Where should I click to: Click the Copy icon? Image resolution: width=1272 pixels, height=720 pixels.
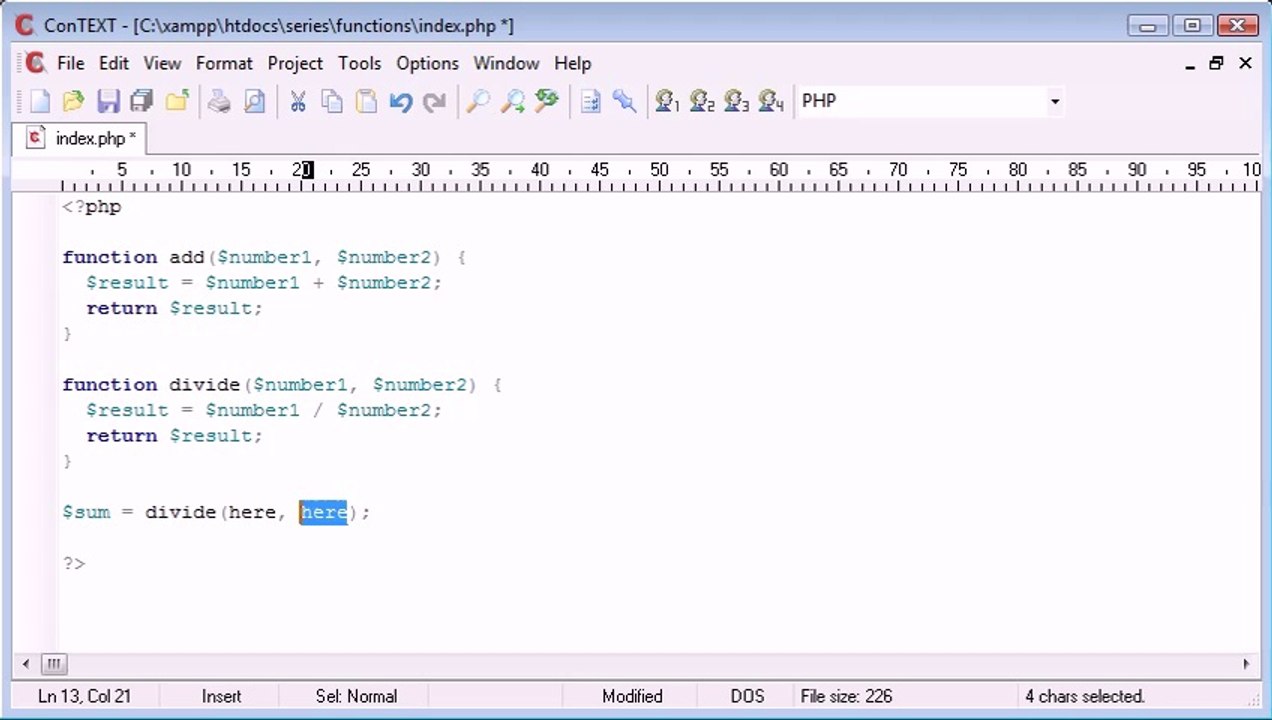click(x=332, y=101)
